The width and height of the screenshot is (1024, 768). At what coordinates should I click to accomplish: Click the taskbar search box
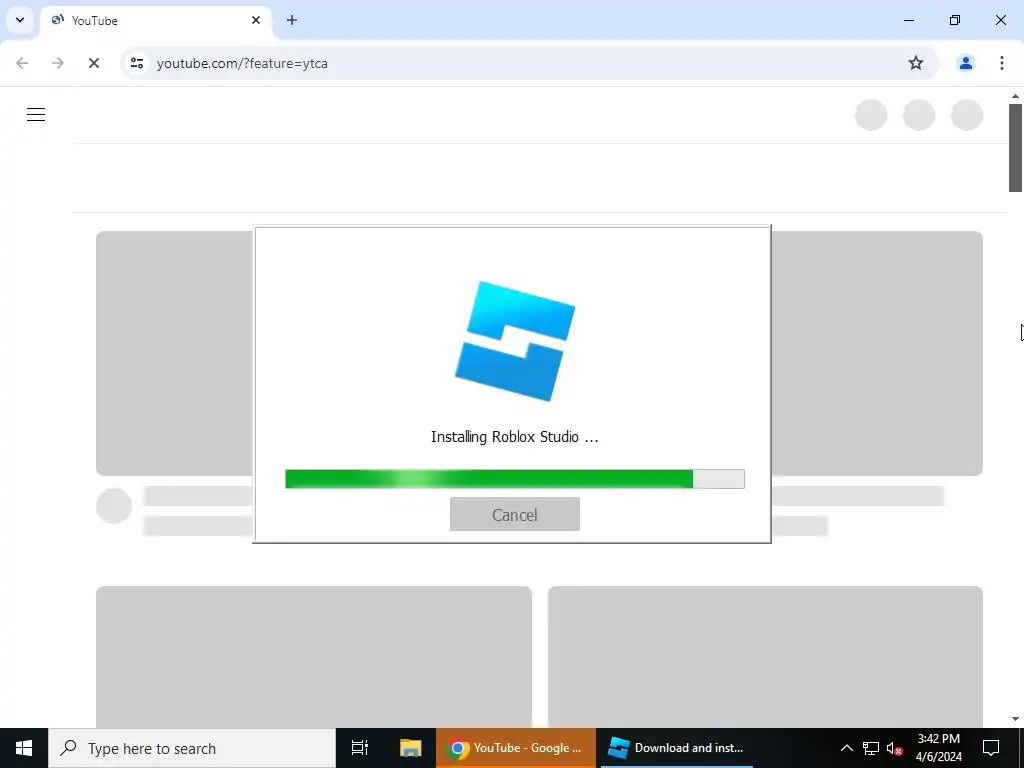point(192,748)
